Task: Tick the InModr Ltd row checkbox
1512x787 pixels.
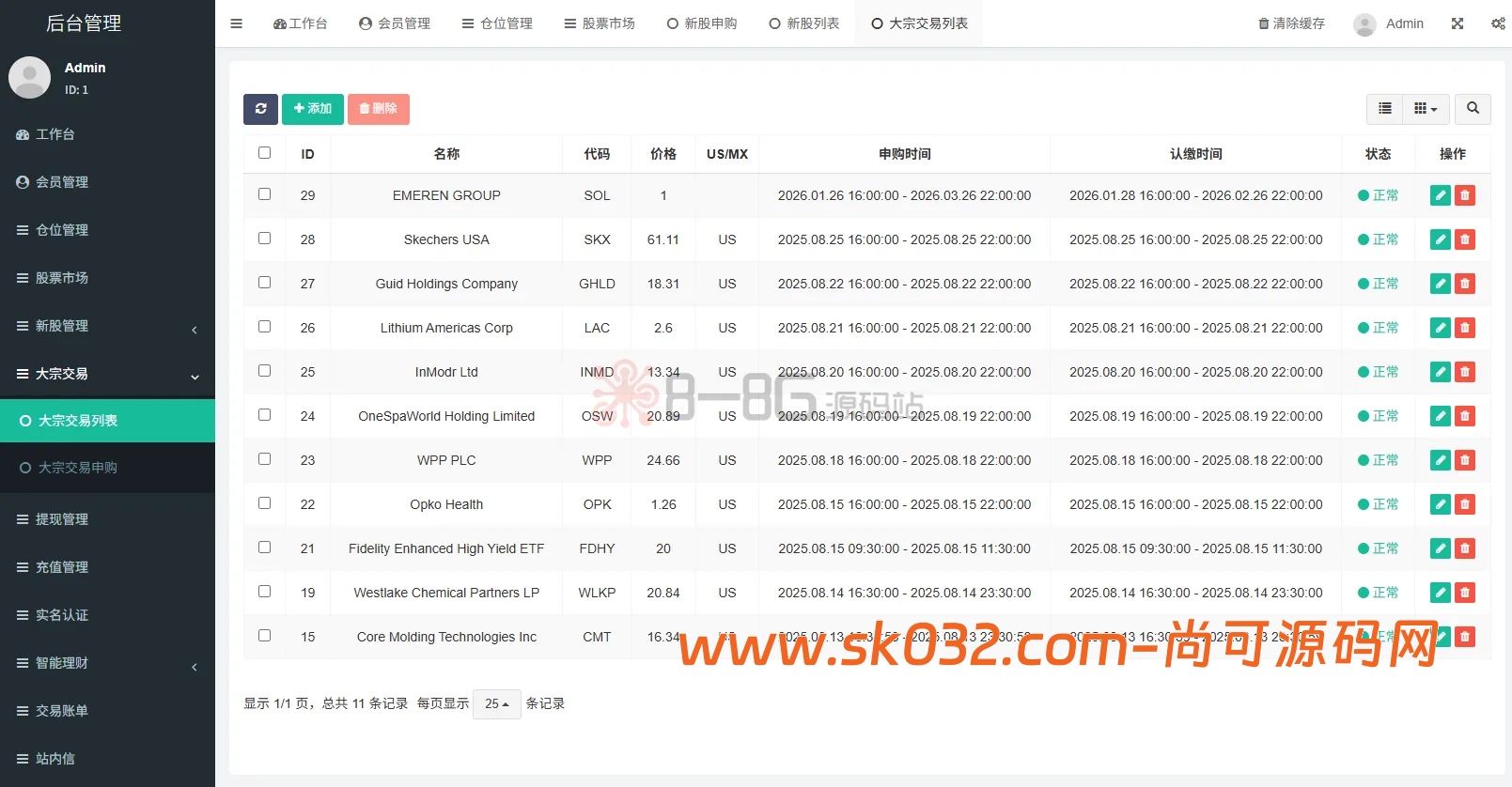Action: coord(265,371)
